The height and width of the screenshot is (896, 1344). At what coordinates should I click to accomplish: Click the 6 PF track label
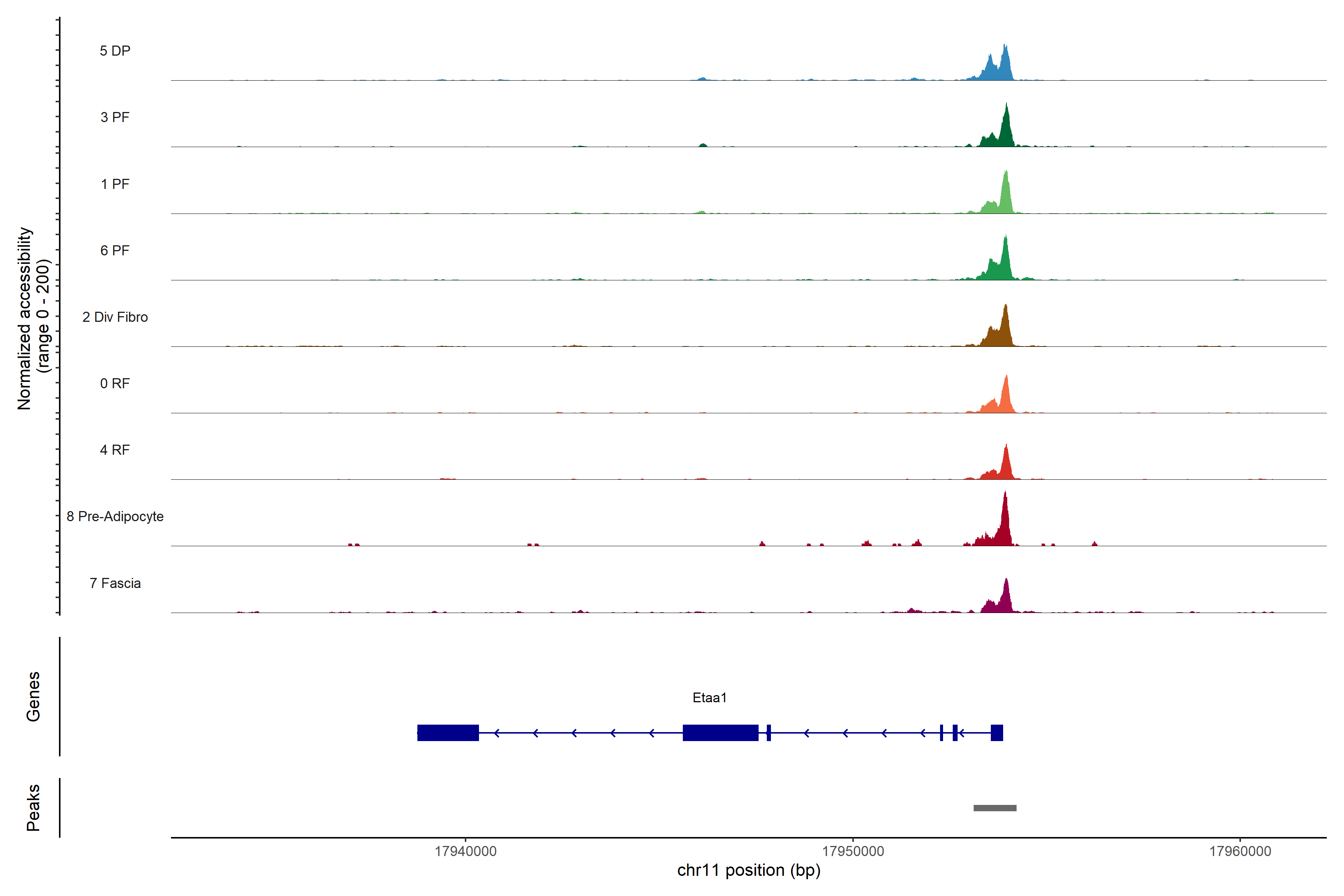[115, 250]
